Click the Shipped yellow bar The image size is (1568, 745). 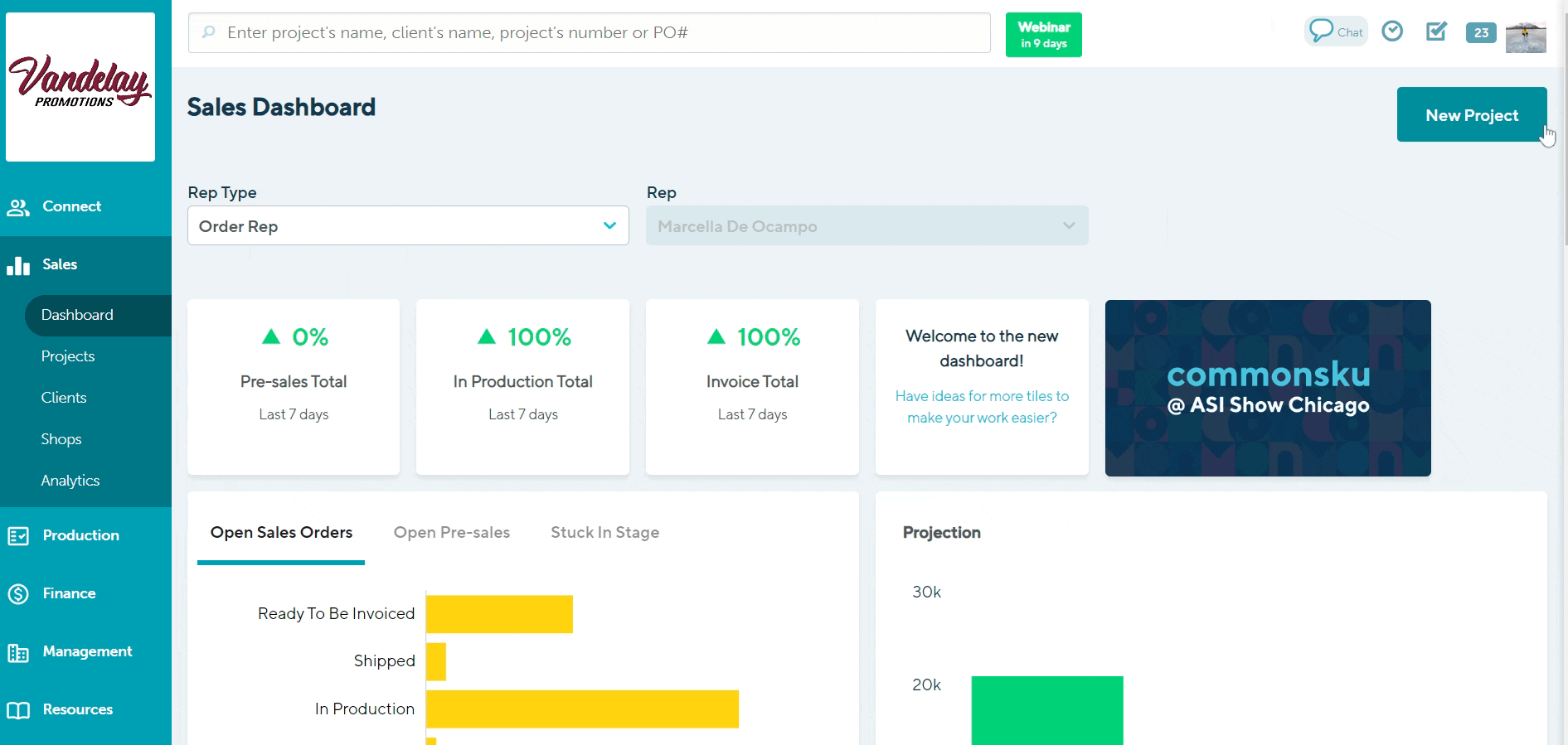point(436,661)
